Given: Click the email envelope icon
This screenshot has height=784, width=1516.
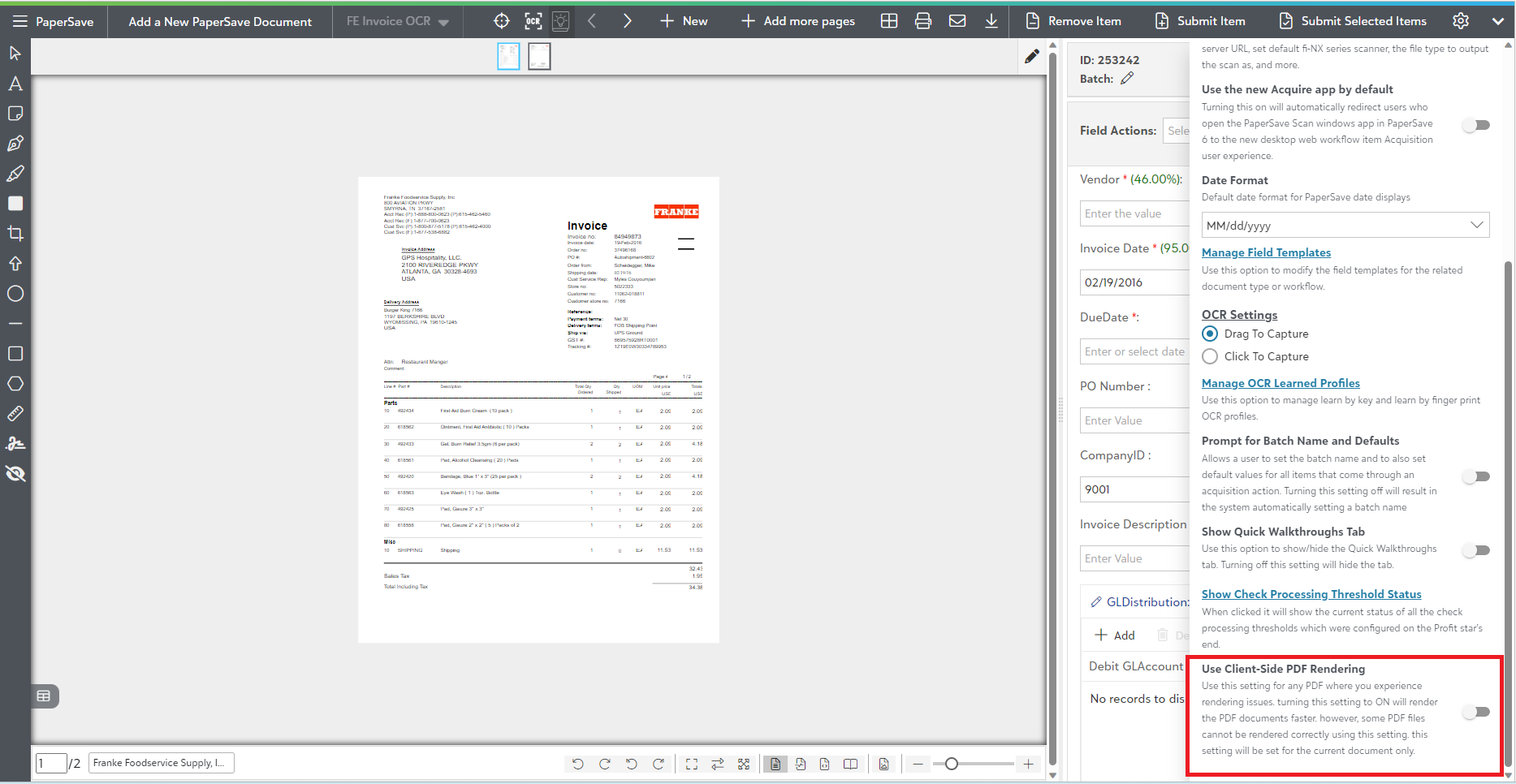Looking at the screenshot, I should point(957,21).
